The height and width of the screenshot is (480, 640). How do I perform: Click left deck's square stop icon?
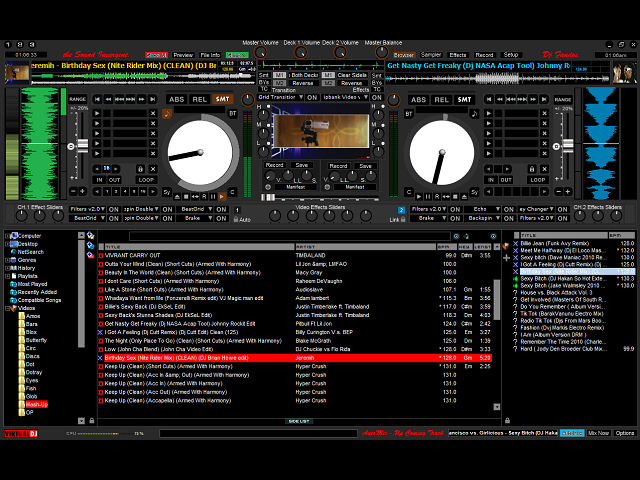pyautogui.click(x=186, y=197)
